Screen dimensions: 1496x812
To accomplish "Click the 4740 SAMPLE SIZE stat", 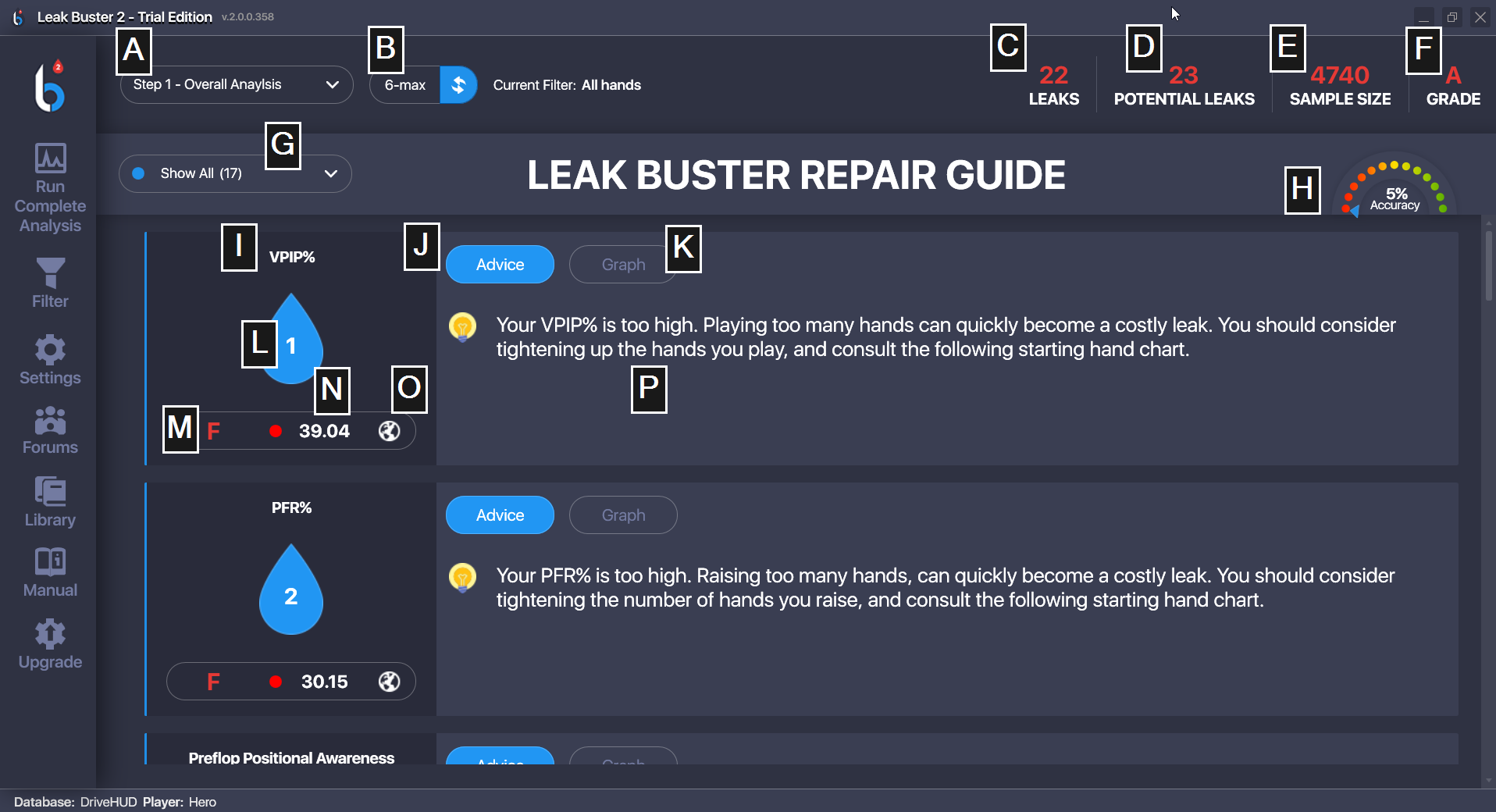I will 1340,86.
